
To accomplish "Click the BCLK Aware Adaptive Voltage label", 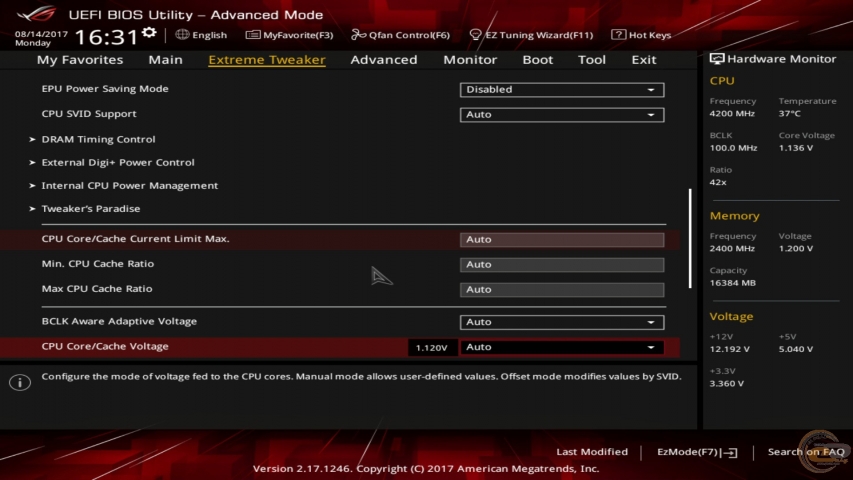I will tap(119, 321).
